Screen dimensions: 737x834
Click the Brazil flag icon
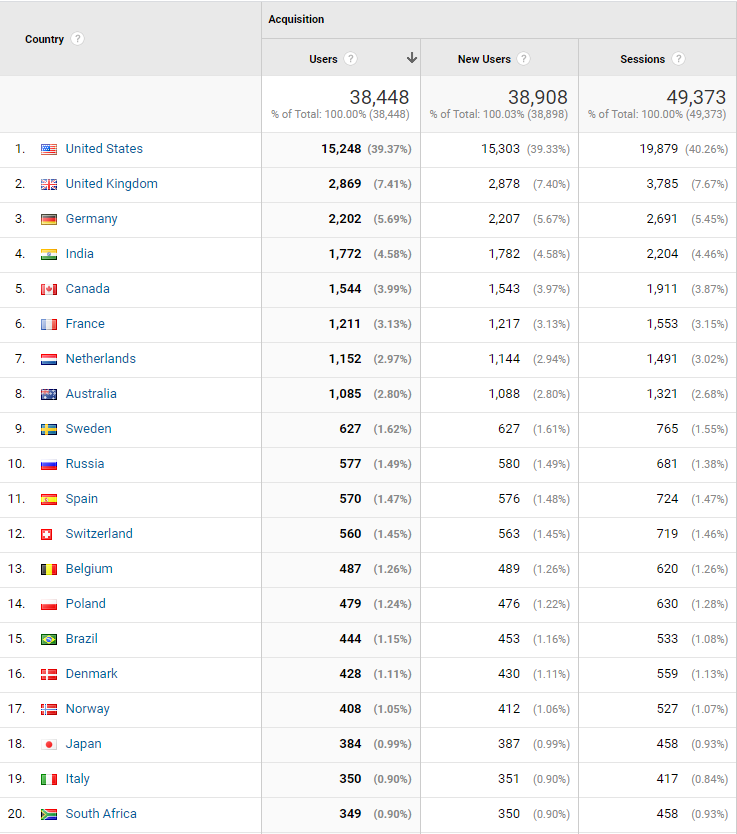click(x=49, y=639)
